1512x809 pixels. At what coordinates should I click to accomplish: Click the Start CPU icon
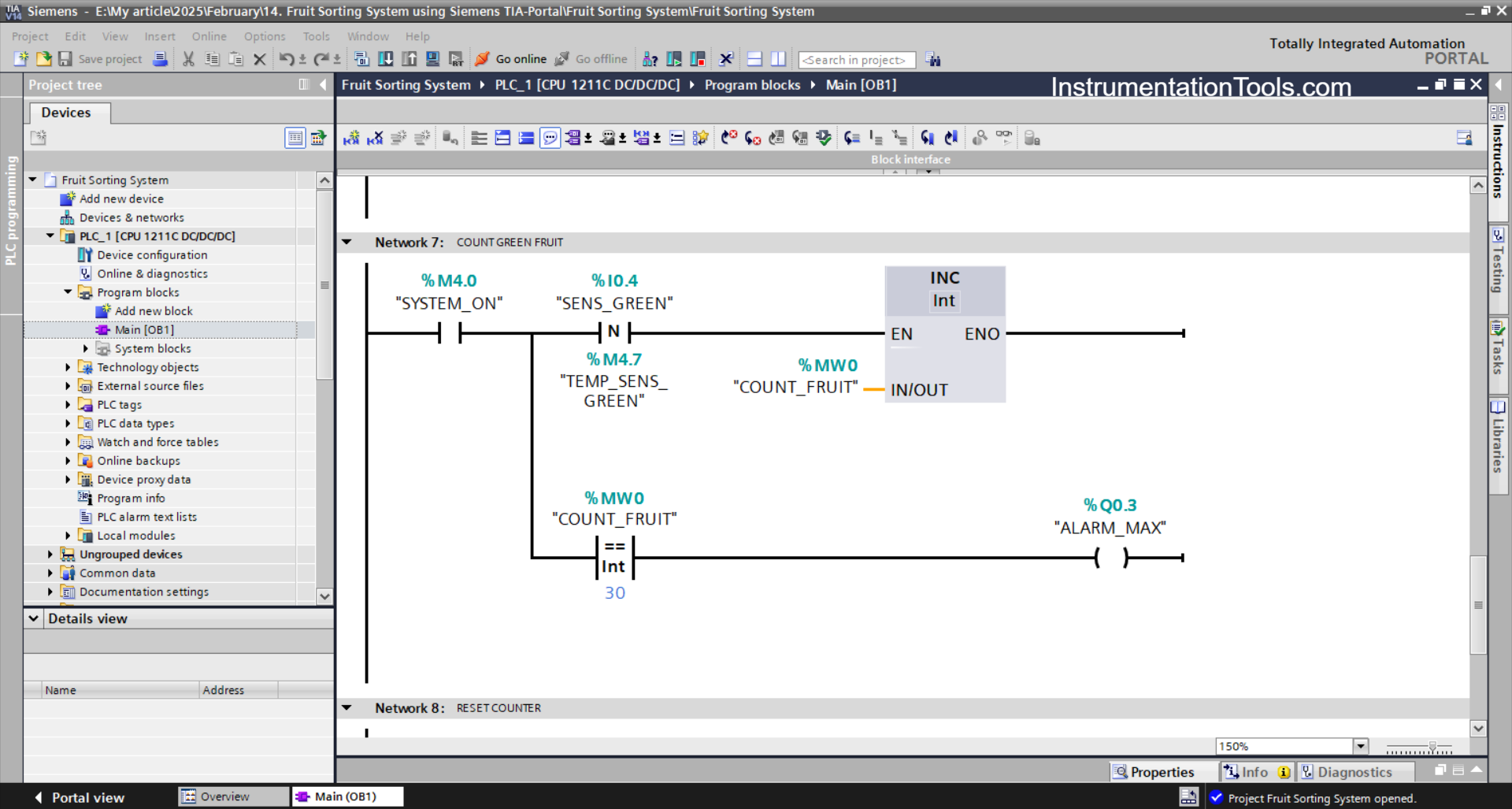(674, 59)
